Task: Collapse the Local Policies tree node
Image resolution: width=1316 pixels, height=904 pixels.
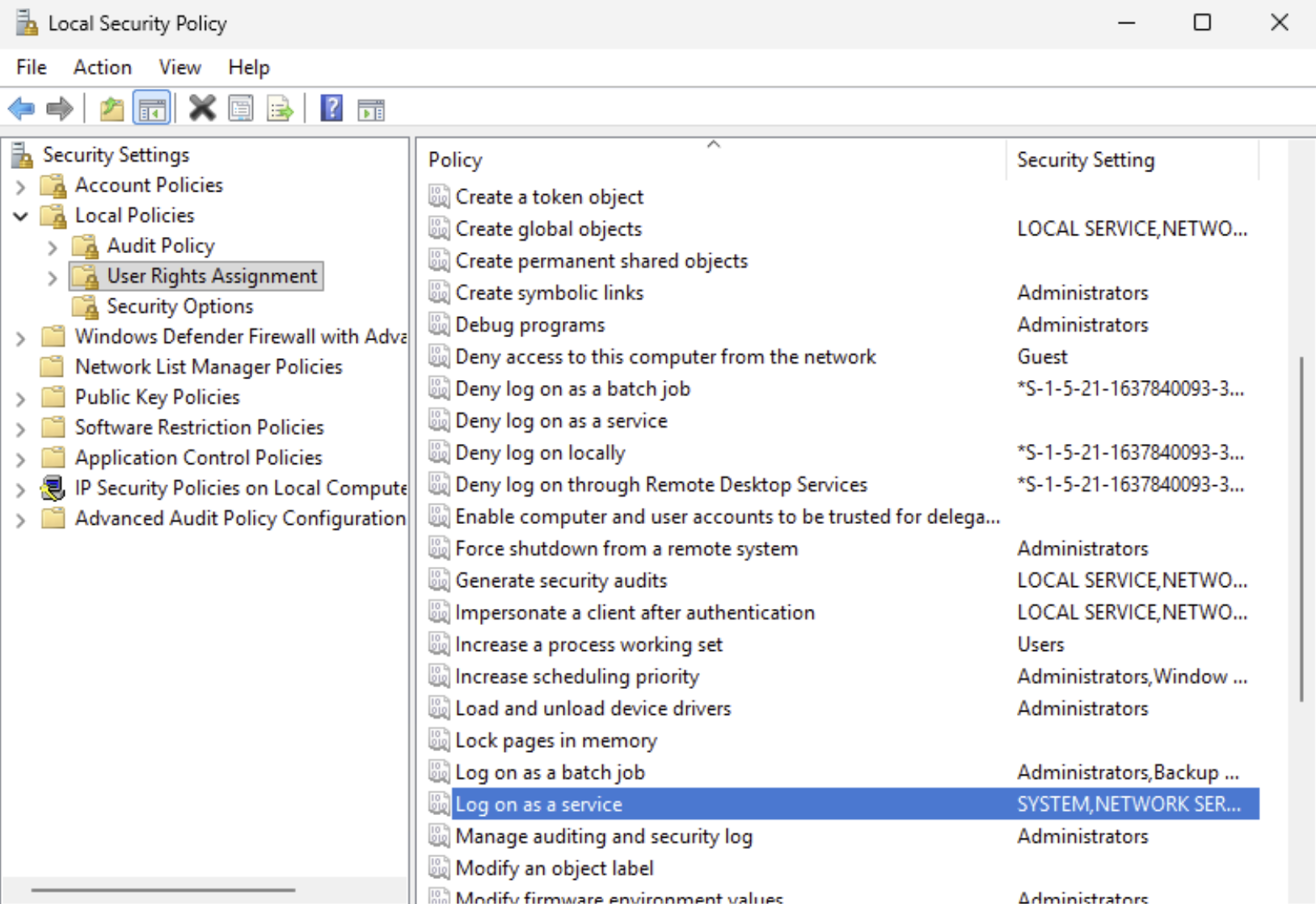Action: (21, 216)
